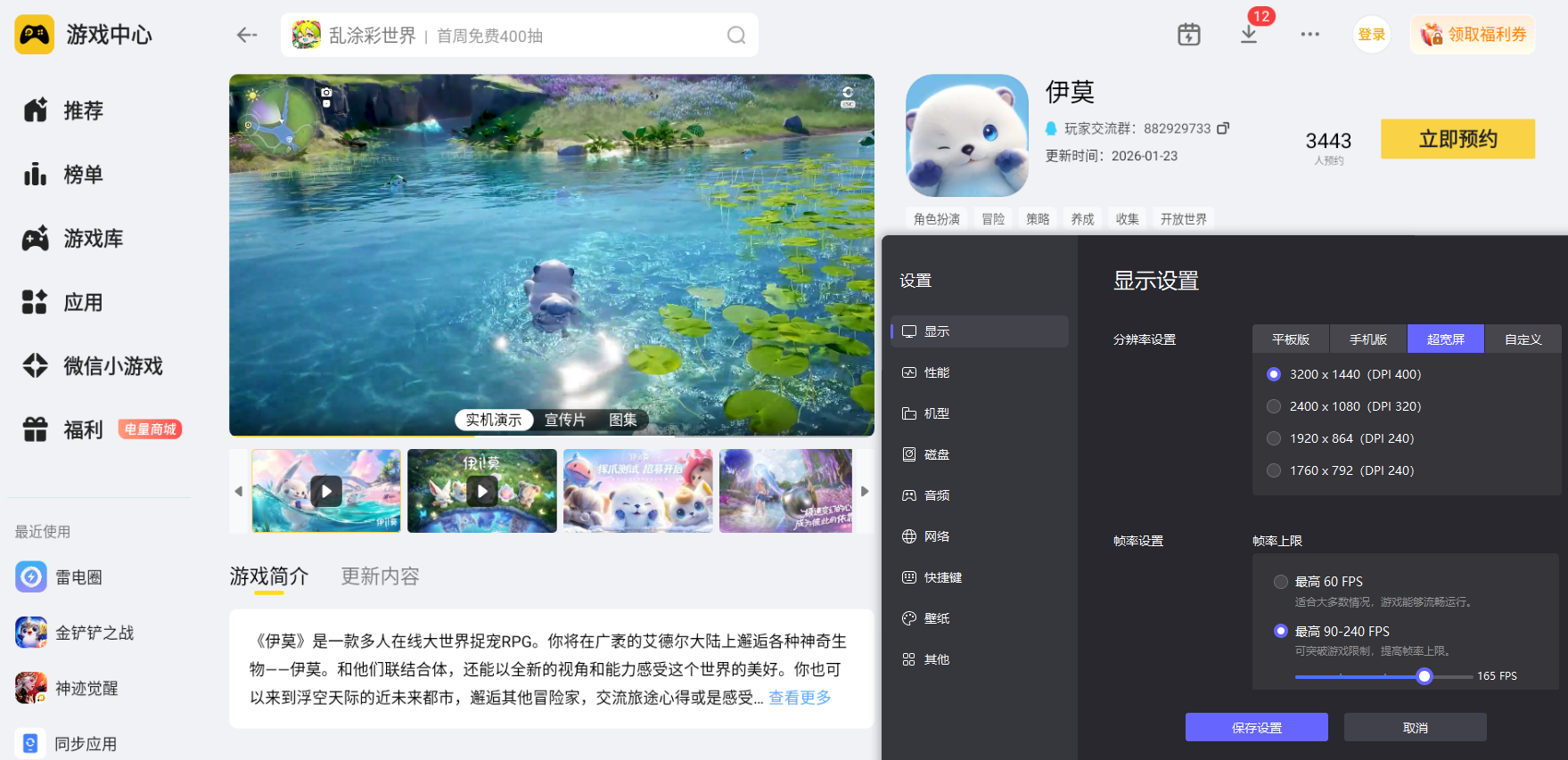Viewport: 1568px width, 760px height.
Task: Click the 角色扮演 genre tag
Action: pyautogui.click(x=937, y=219)
